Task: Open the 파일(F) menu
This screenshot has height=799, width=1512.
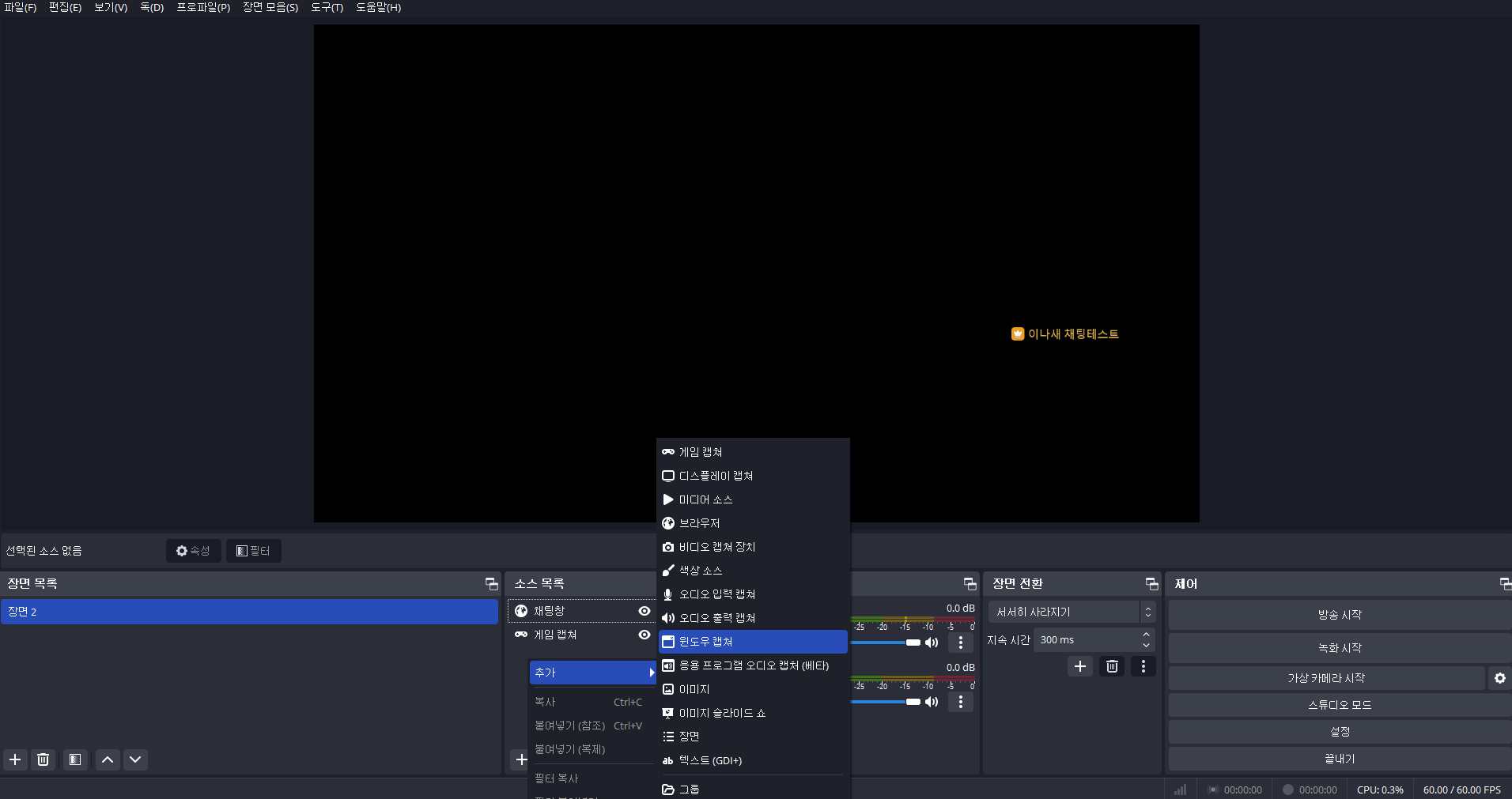Action: [21, 8]
